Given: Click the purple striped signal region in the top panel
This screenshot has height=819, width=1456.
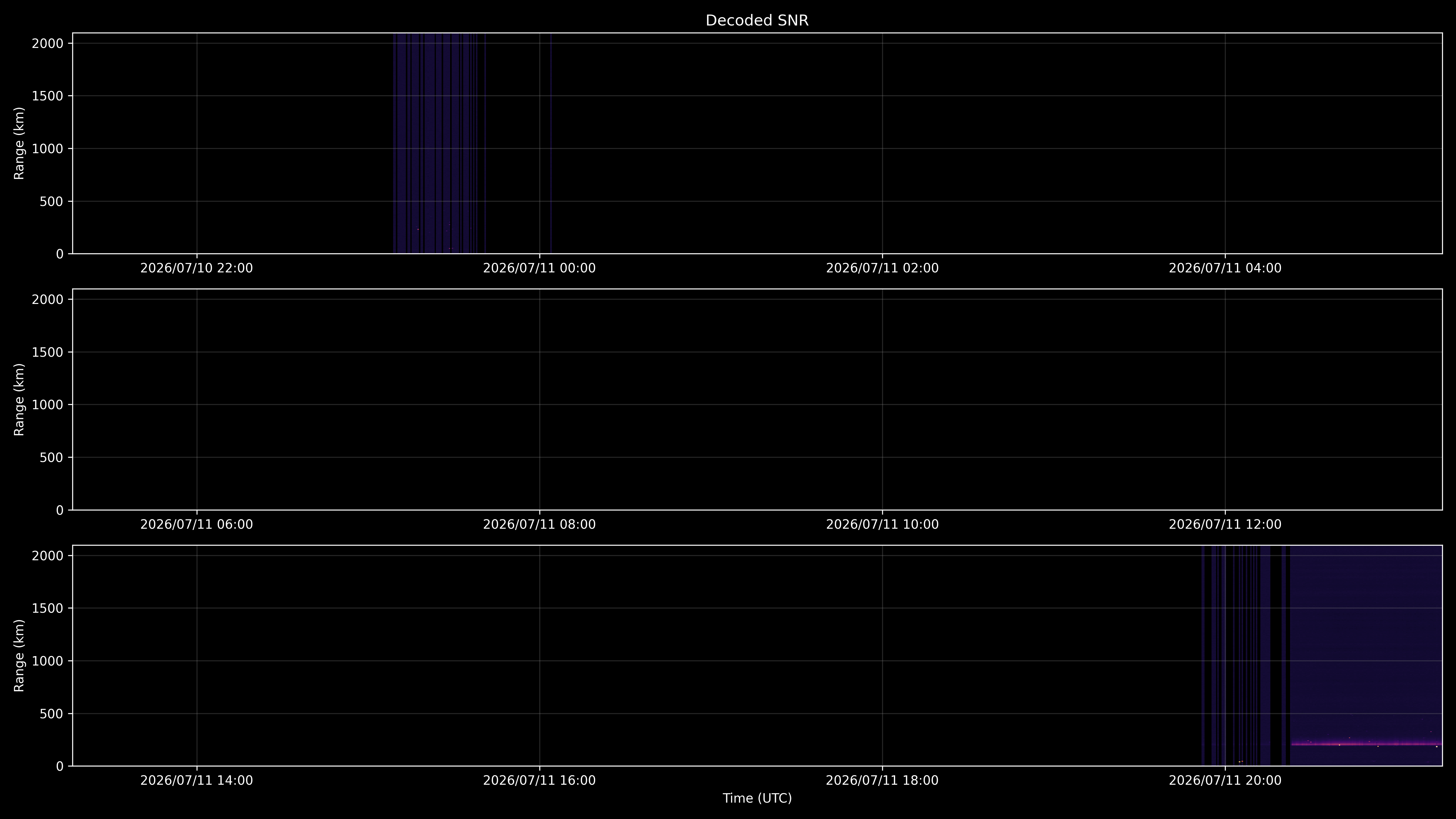Looking at the screenshot, I should [439, 143].
